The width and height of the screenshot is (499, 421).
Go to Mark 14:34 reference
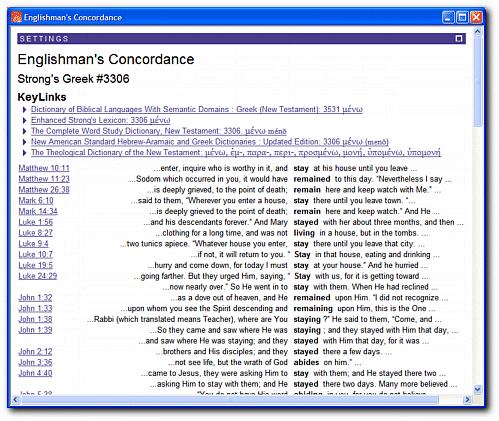click(38, 211)
